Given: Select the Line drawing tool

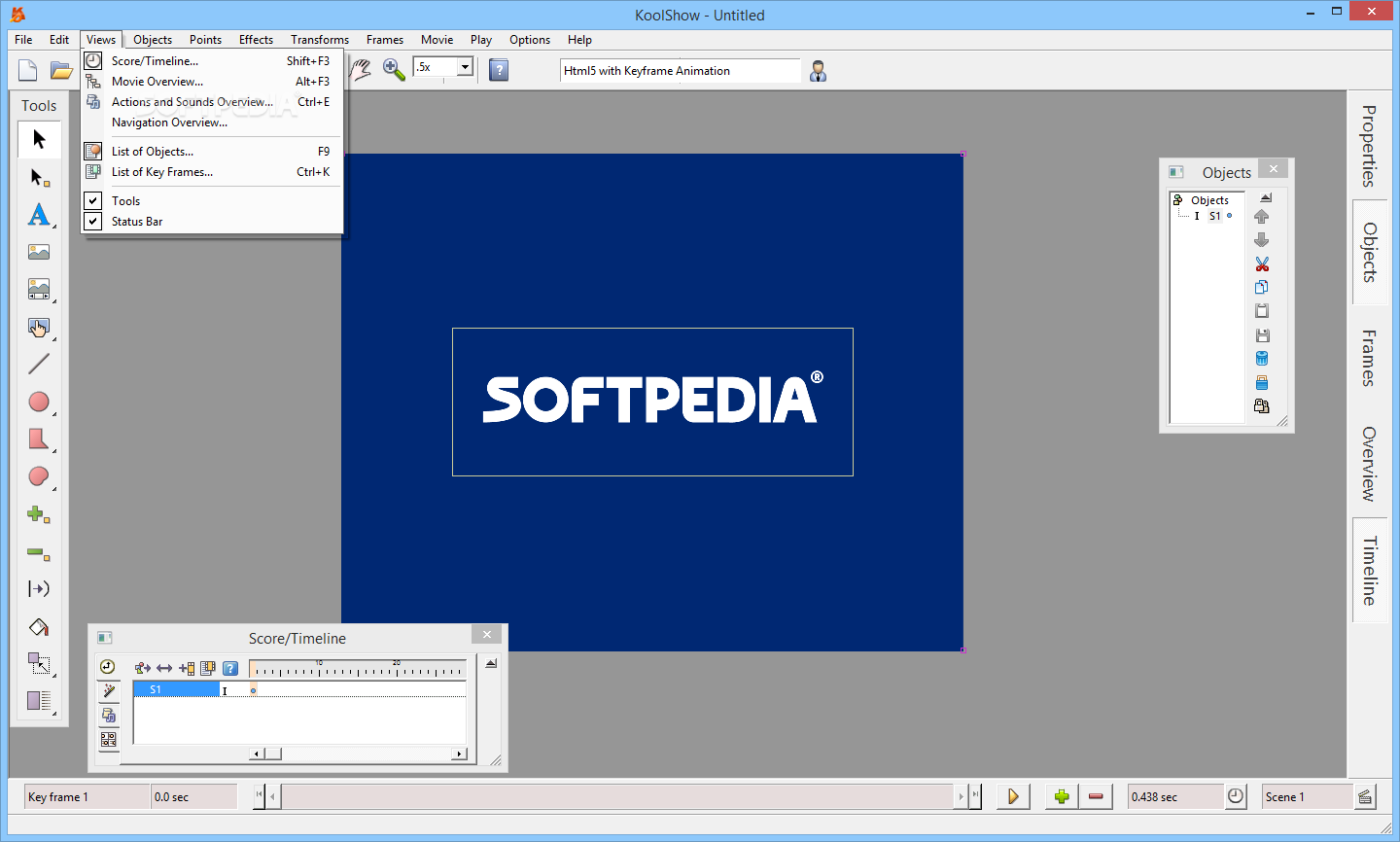Looking at the screenshot, I should 39,364.
